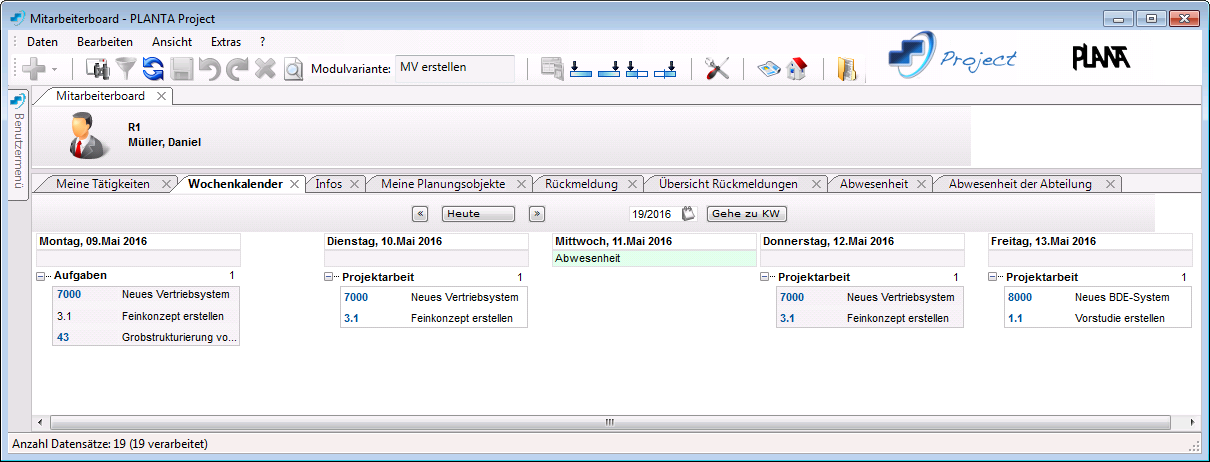
Task: Open the Bearbeiten menu
Action: pyautogui.click(x=104, y=42)
